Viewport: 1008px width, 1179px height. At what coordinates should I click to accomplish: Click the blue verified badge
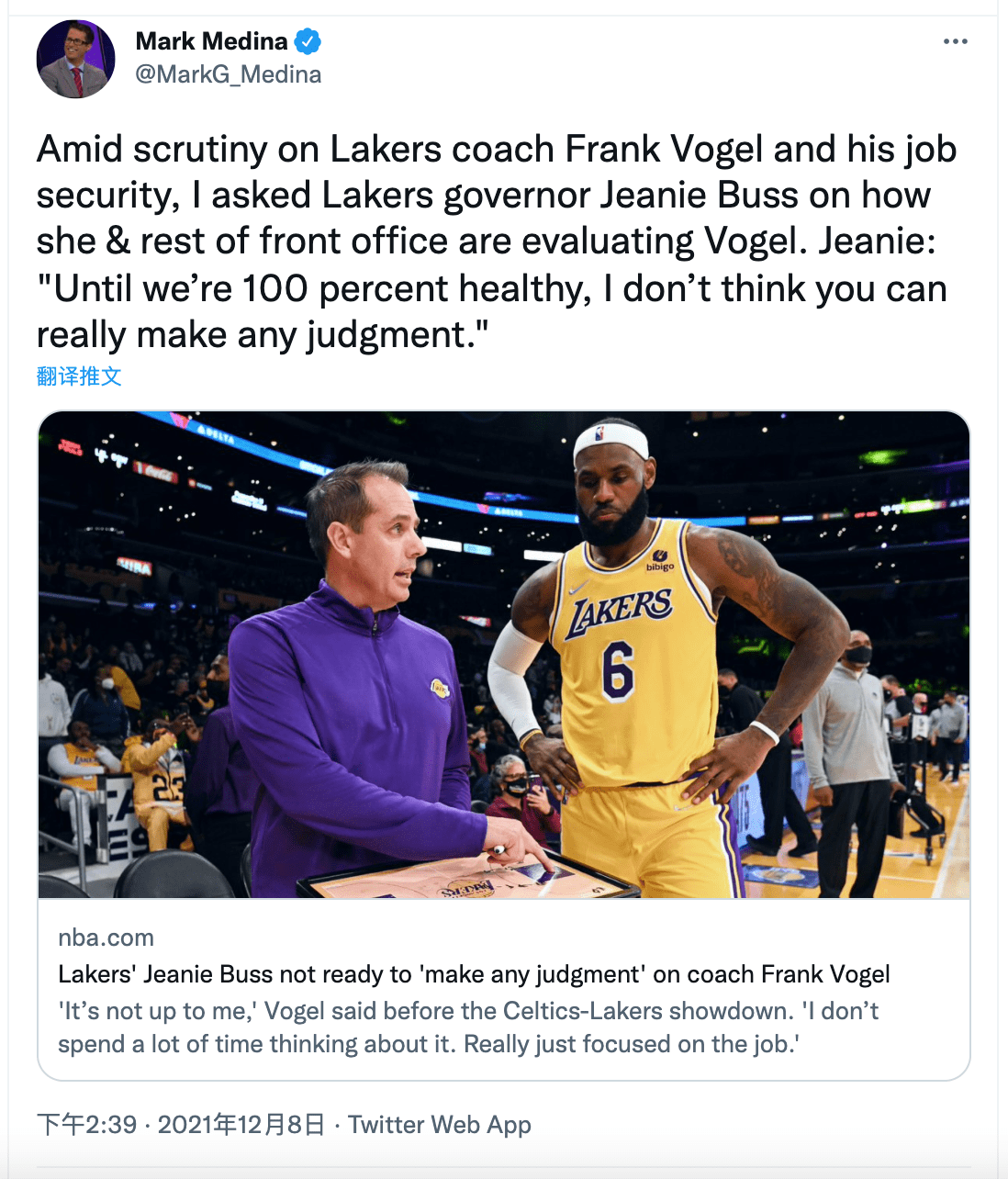coord(308,41)
